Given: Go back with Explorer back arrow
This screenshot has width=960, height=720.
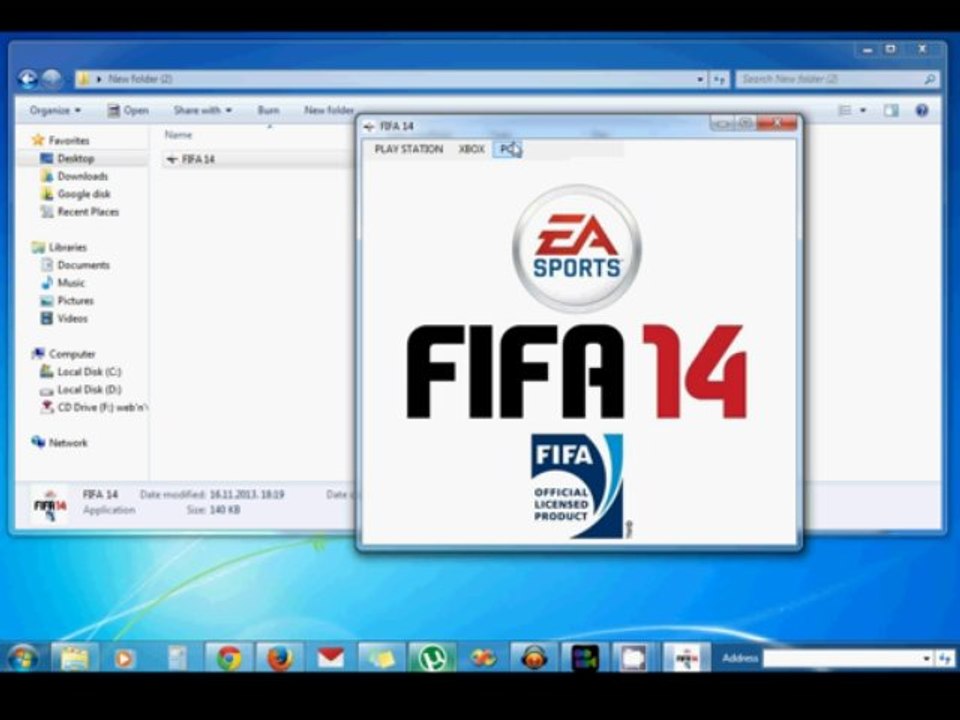Looking at the screenshot, I should pos(28,79).
